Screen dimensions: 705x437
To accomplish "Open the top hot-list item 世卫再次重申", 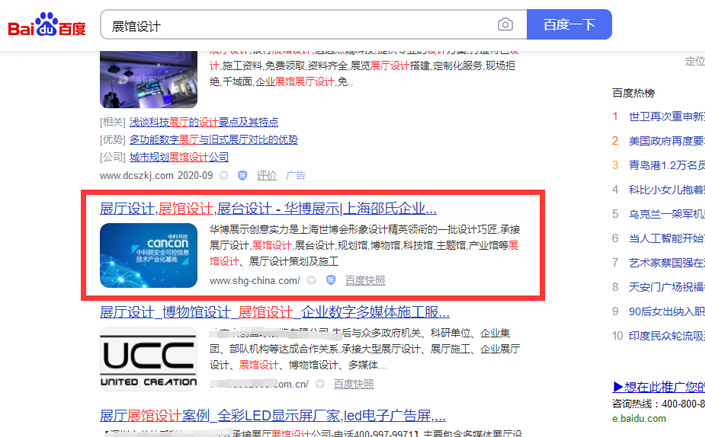I will [666, 117].
